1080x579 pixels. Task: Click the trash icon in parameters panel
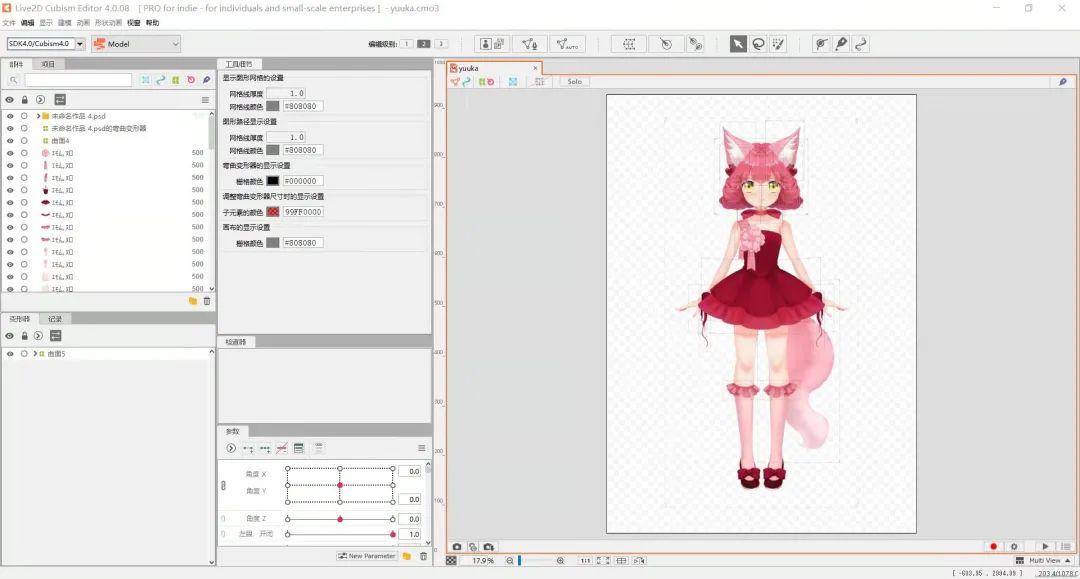coord(423,556)
